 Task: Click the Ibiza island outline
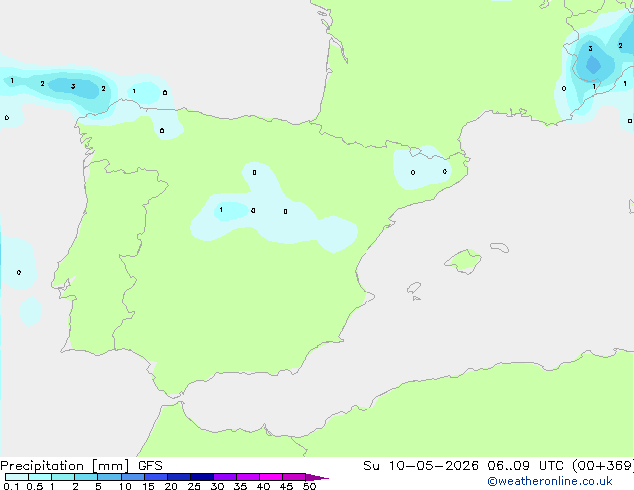pos(414,288)
